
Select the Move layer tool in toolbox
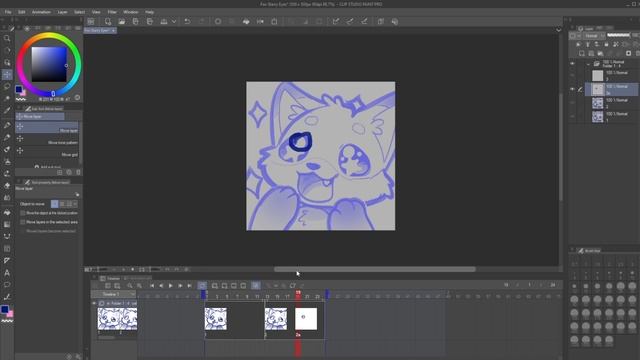pyautogui.click(x=7, y=74)
